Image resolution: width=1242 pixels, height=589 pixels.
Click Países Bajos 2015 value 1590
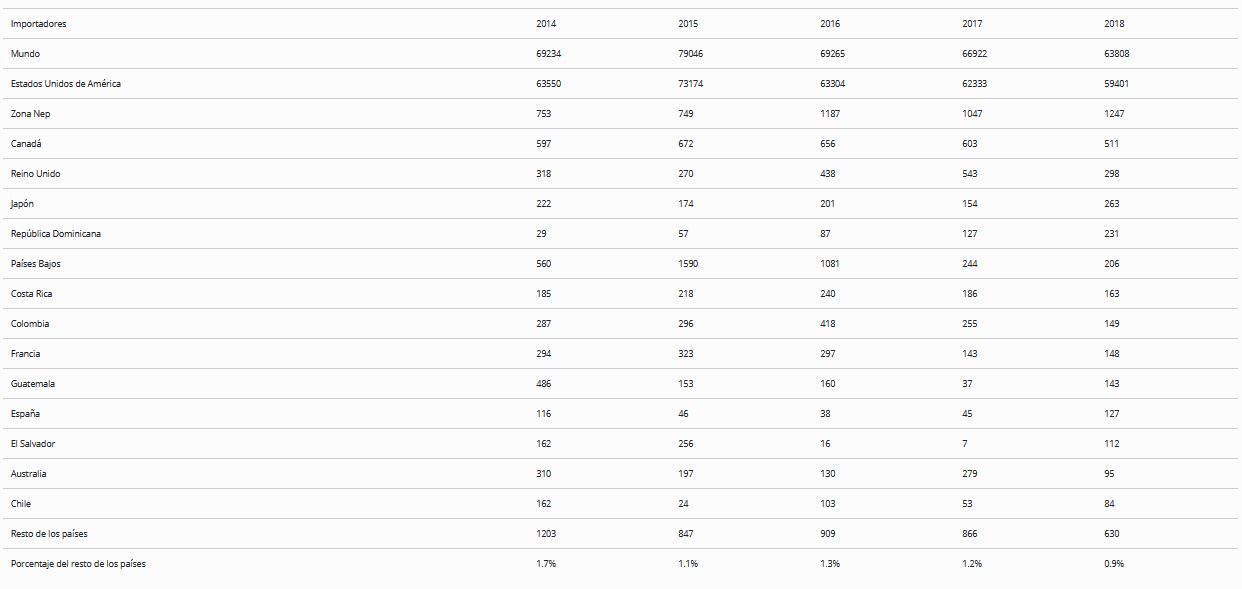click(688, 264)
